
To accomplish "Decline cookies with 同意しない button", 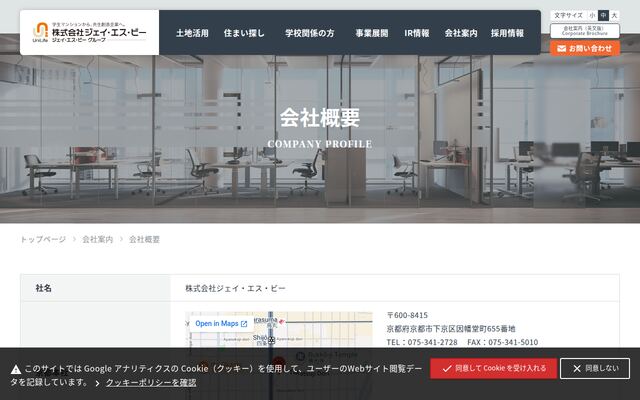I will click(x=595, y=369).
